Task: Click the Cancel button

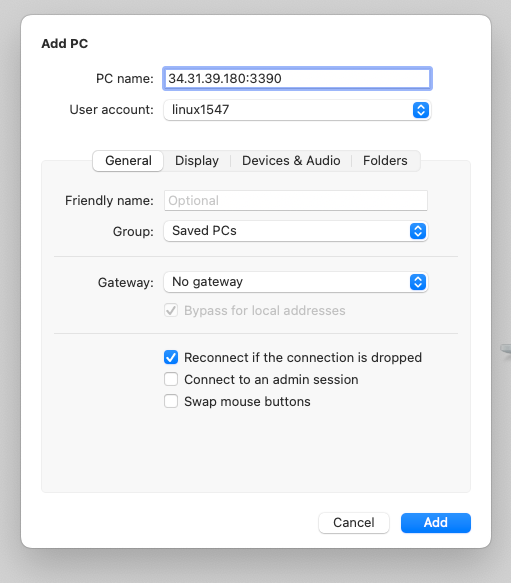Action: pos(354,523)
